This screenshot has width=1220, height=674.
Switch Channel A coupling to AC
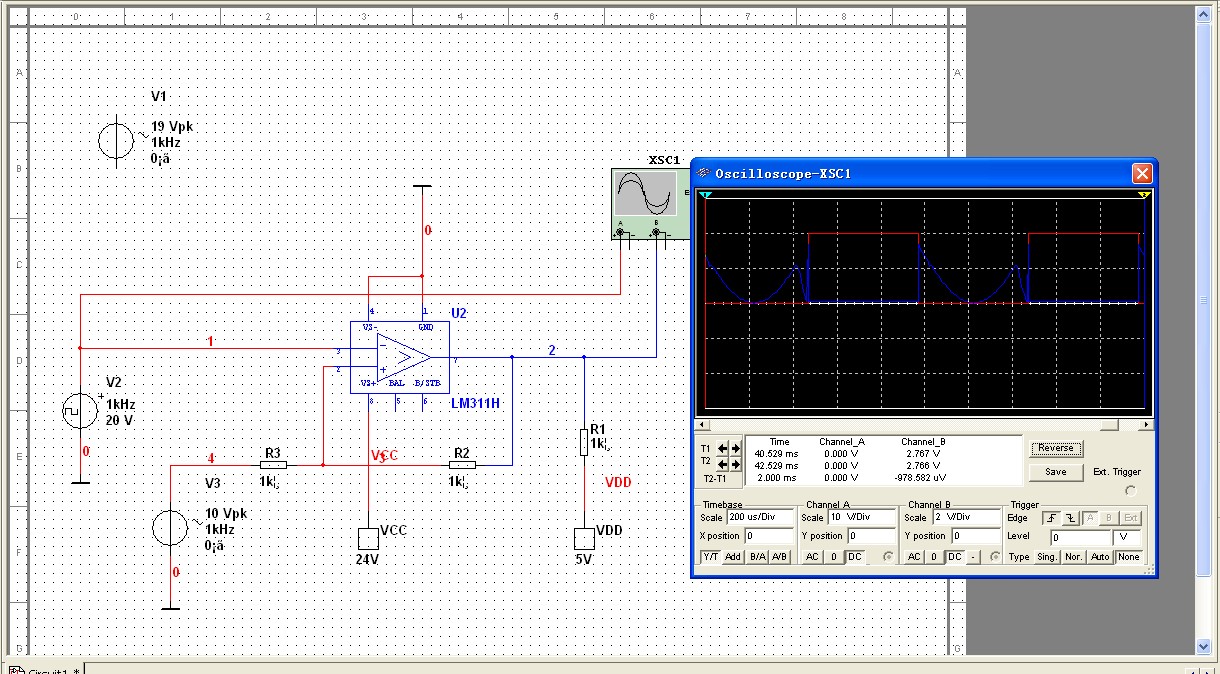(813, 557)
